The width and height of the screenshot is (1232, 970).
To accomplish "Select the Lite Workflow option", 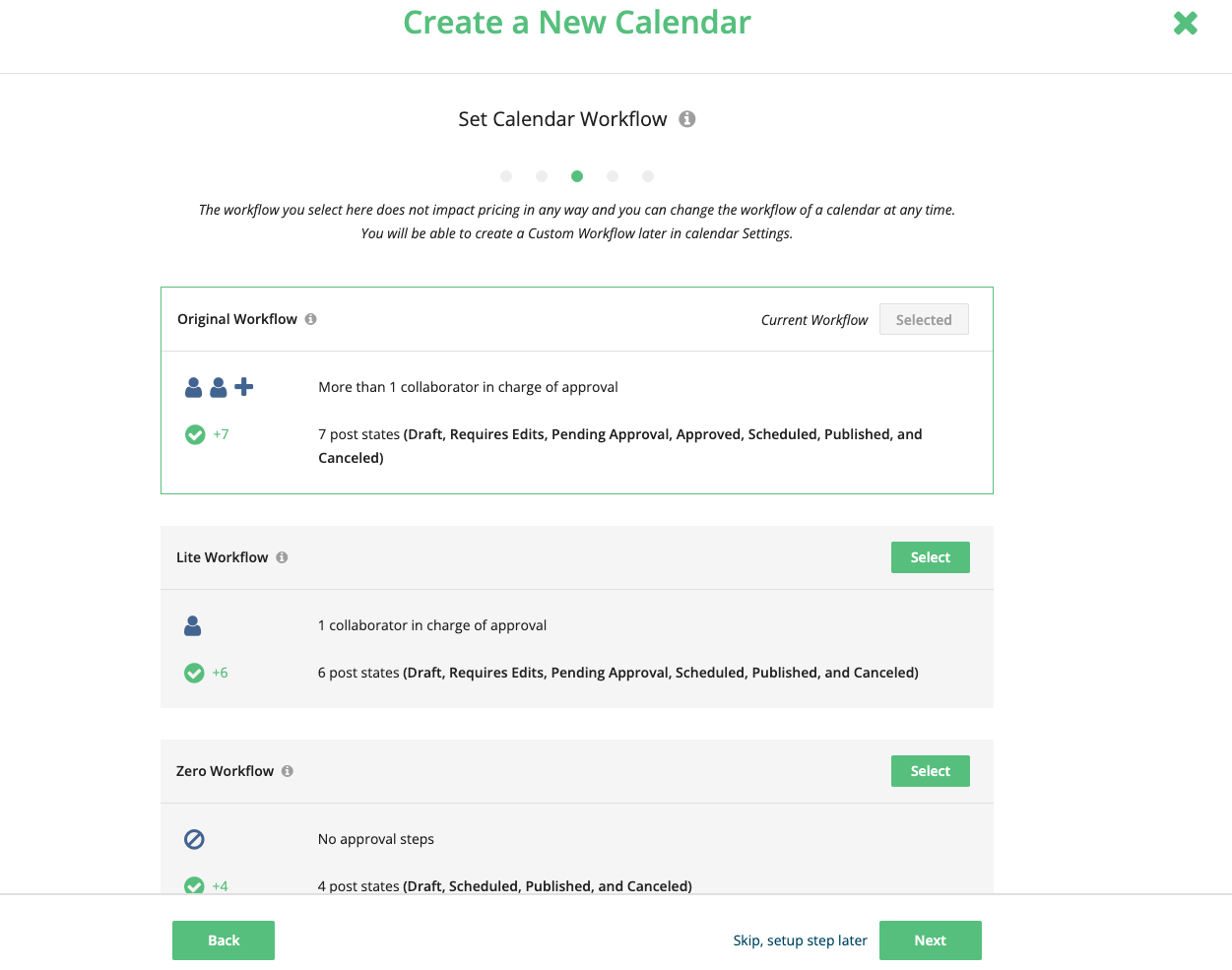I will pos(930,556).
